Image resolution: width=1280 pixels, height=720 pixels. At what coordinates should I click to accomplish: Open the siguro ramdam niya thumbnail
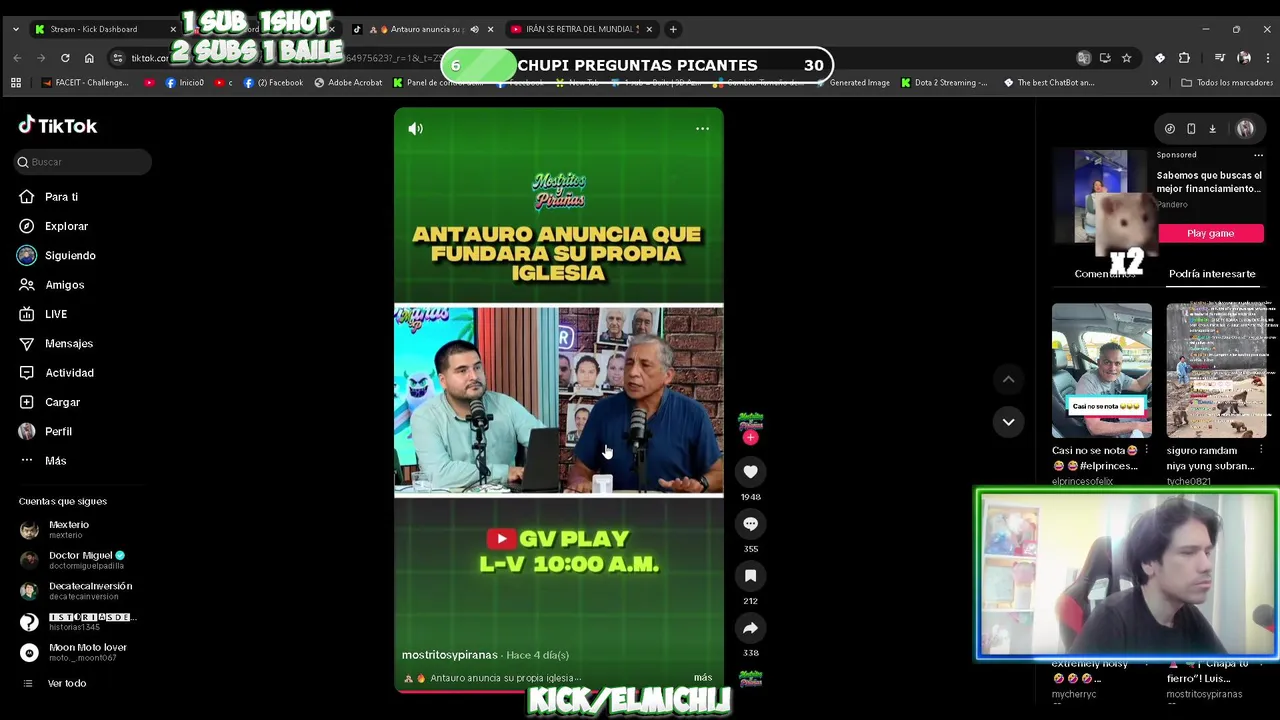coord(1216,371)
